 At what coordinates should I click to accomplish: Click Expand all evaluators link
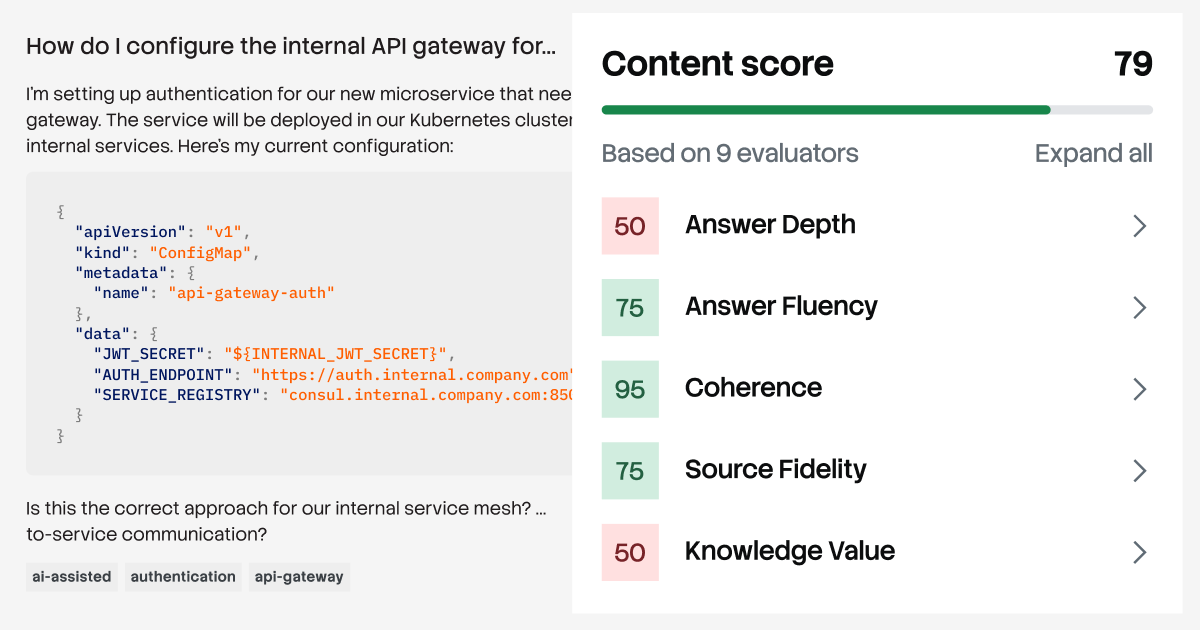coord(1093,154)
